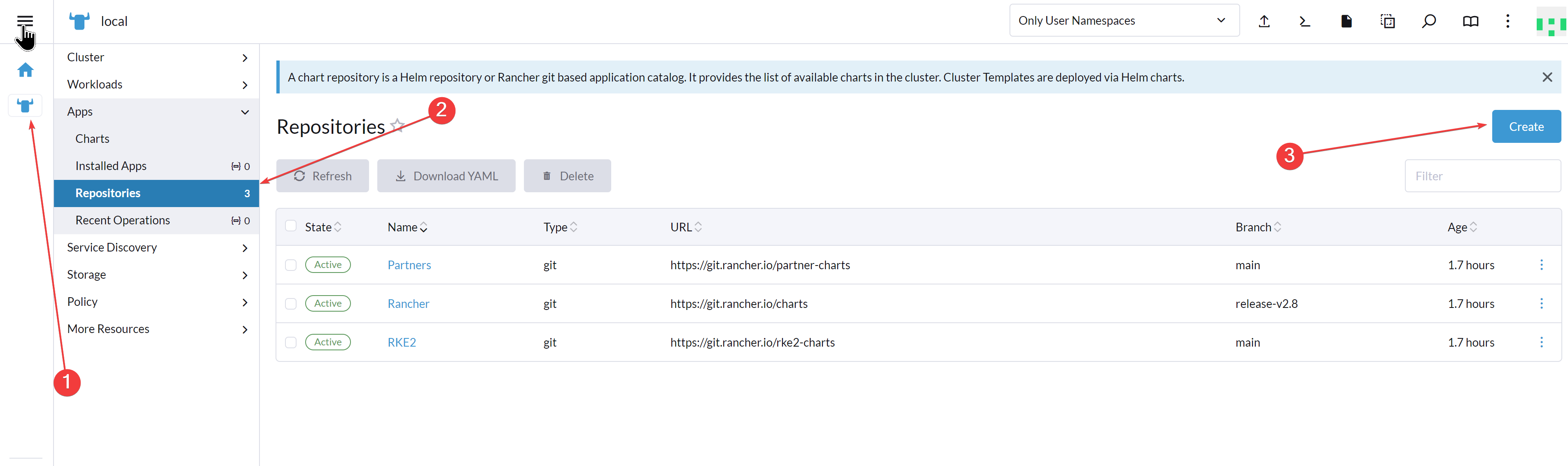
Task: Open the Partners repository link
Action: [409, 265]
